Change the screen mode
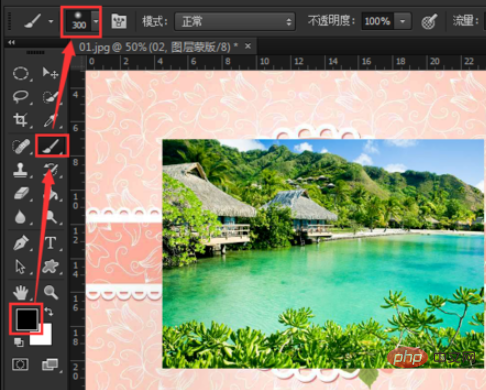The height and width of the screenshot is (390, 486). pyautogui.click(x=50, y=364)
